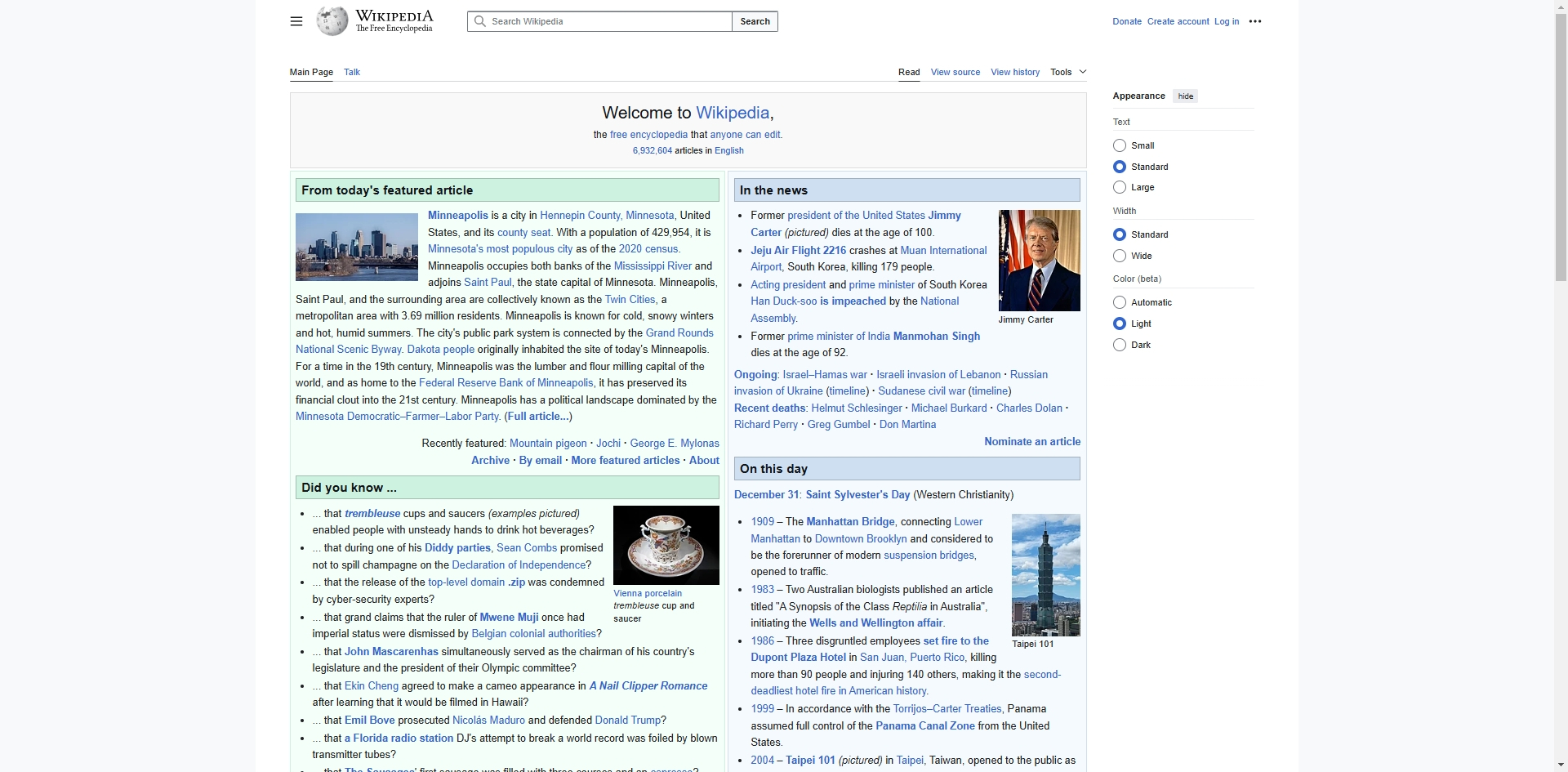Open the trembleuse cup and saucer image
Viewport: 1568px width, 772px height.
click(x=666, y=545)
